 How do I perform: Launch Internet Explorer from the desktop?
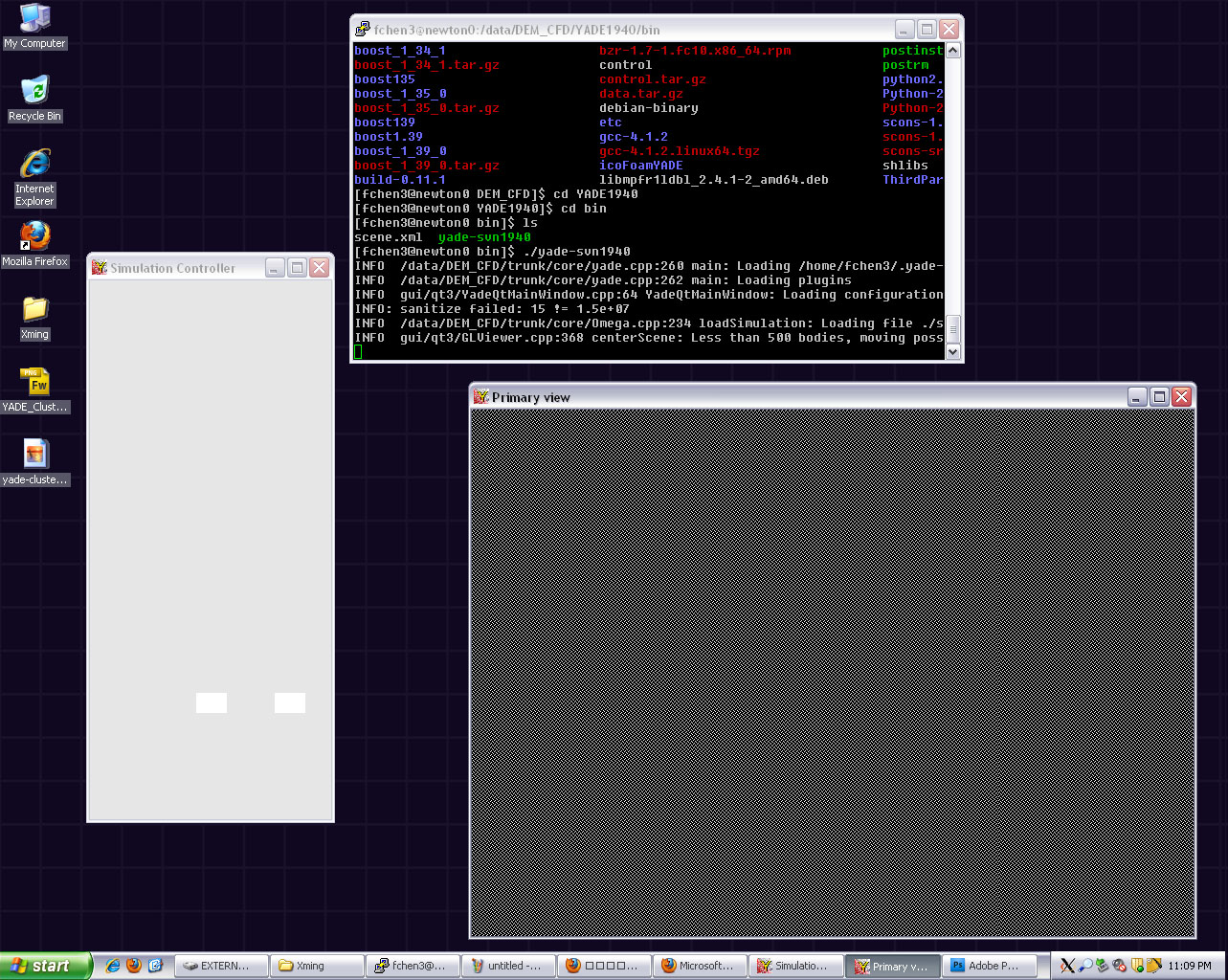click(34, 165)
